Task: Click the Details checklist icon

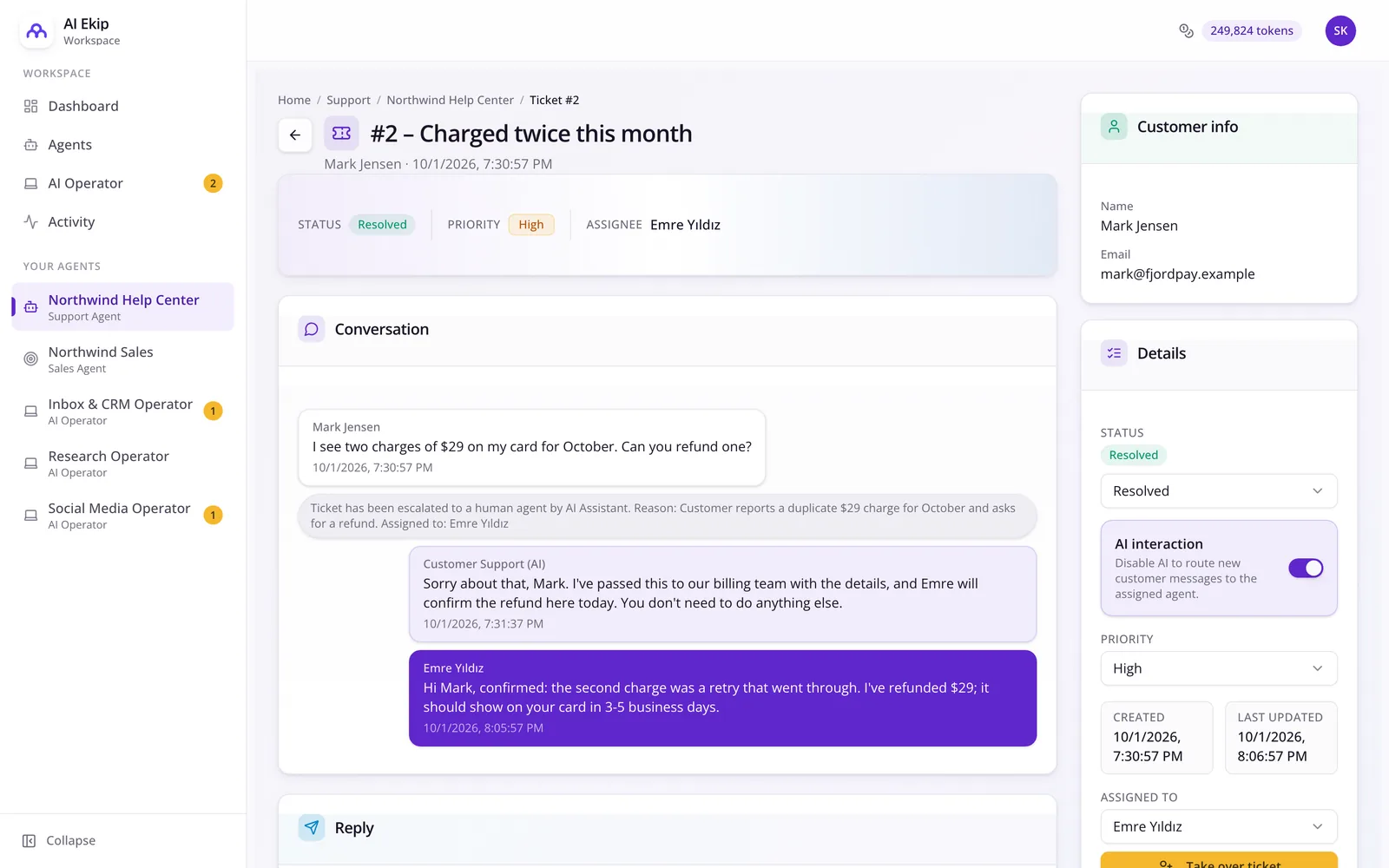Action: coord(1114,353)
